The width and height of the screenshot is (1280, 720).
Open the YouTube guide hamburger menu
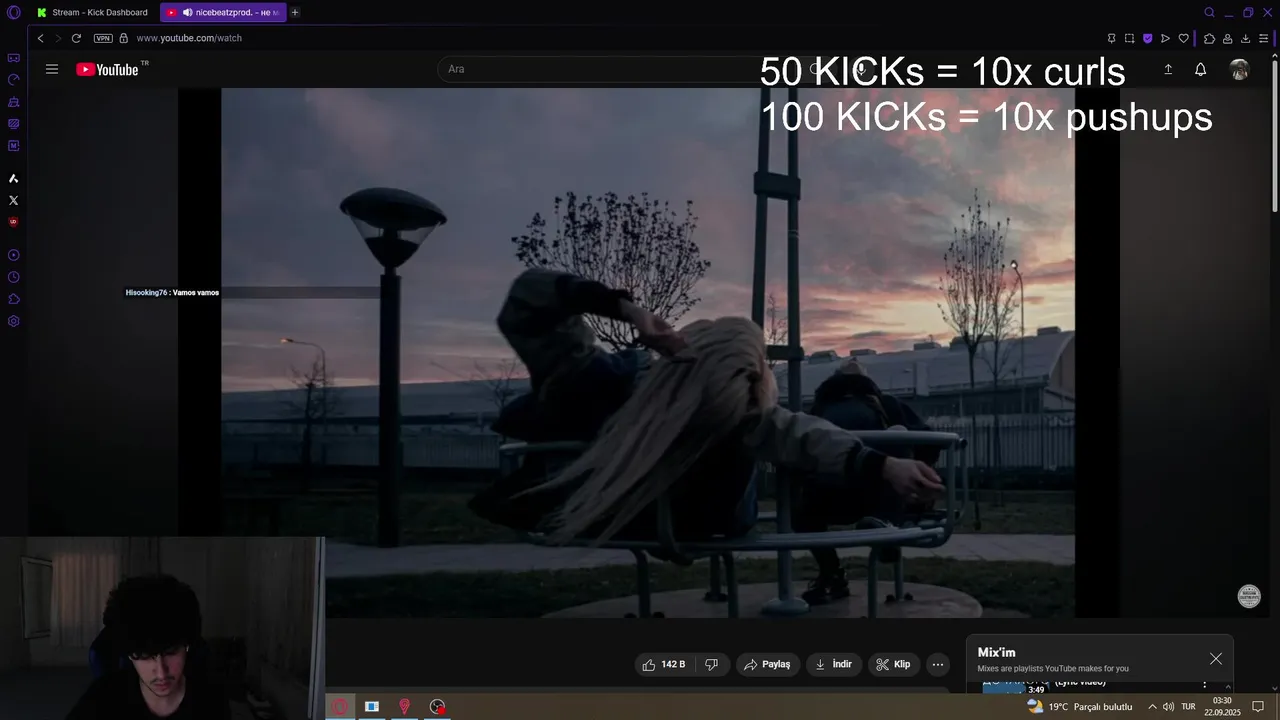click(52, 69)
